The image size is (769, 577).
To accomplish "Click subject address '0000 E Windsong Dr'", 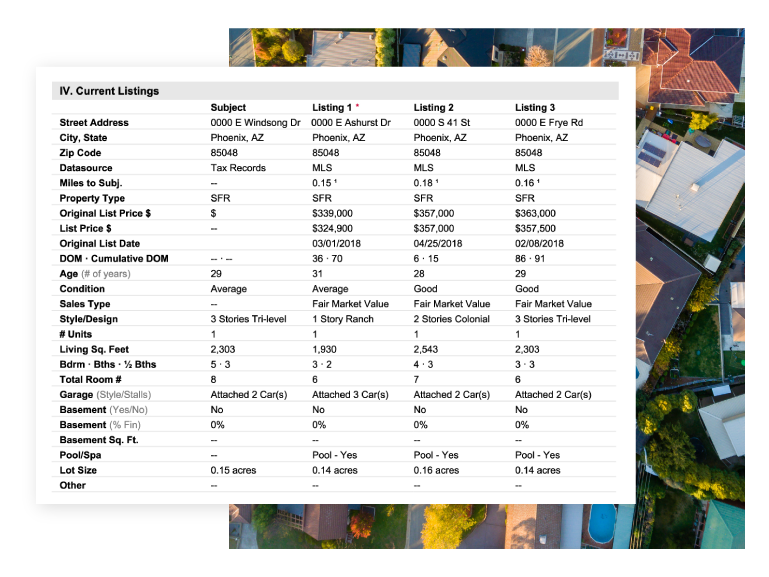I will [x=256, y=123].
